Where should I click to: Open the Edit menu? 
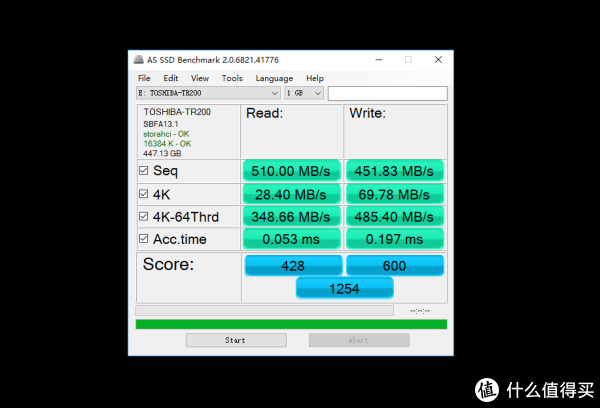(171, 78)
